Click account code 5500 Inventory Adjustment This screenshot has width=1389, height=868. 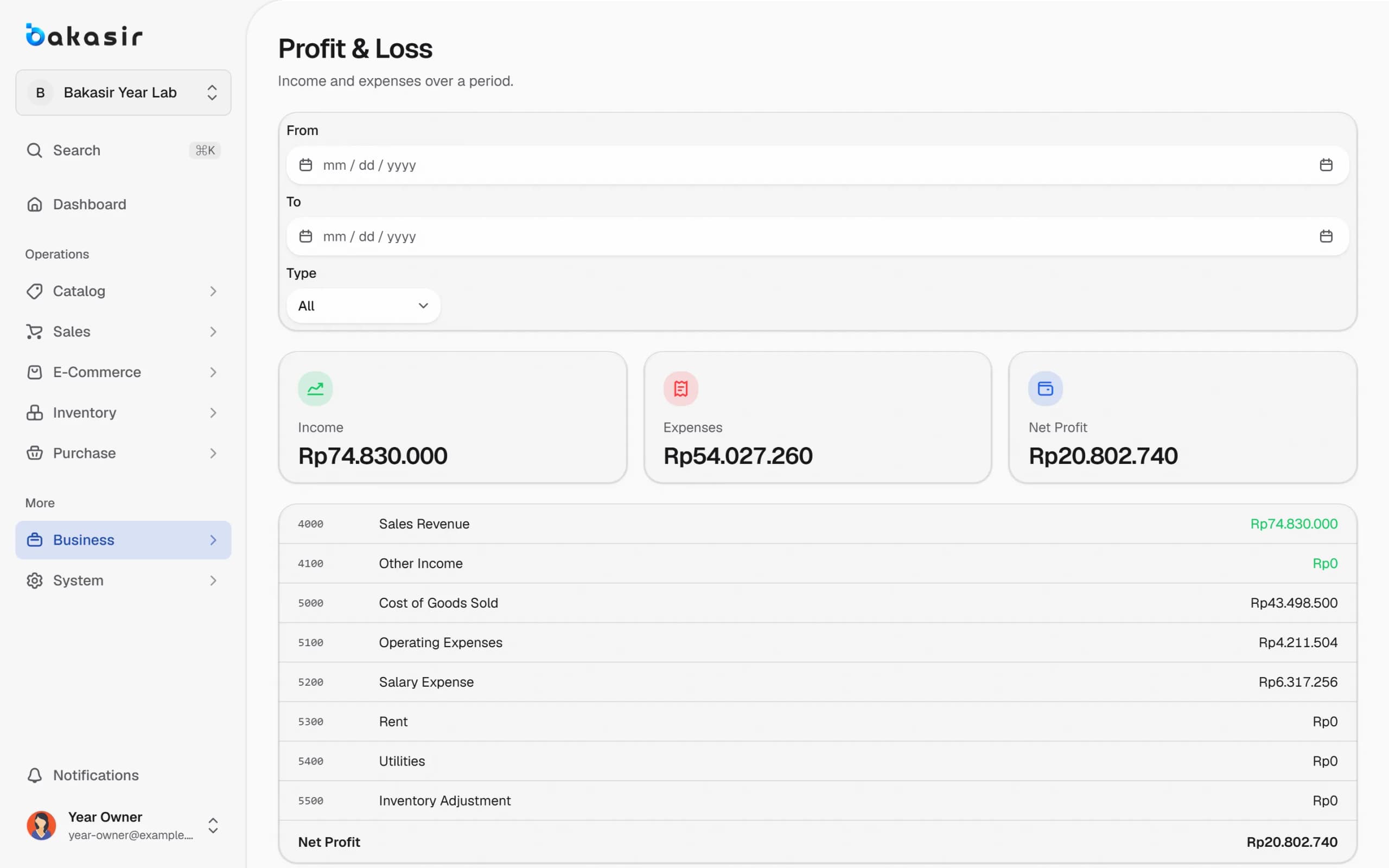[310, 801]
